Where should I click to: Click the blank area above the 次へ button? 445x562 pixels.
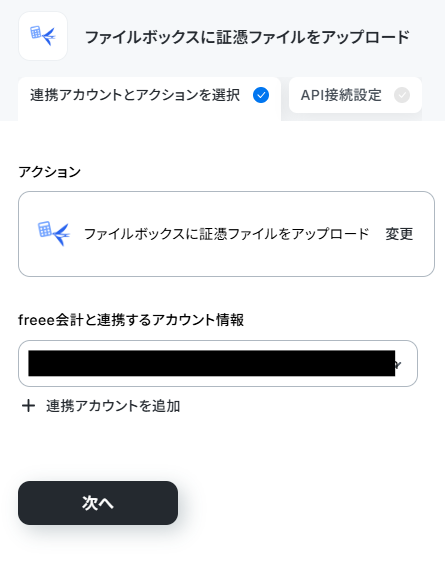pyautogui.click(x=222, y=448)
